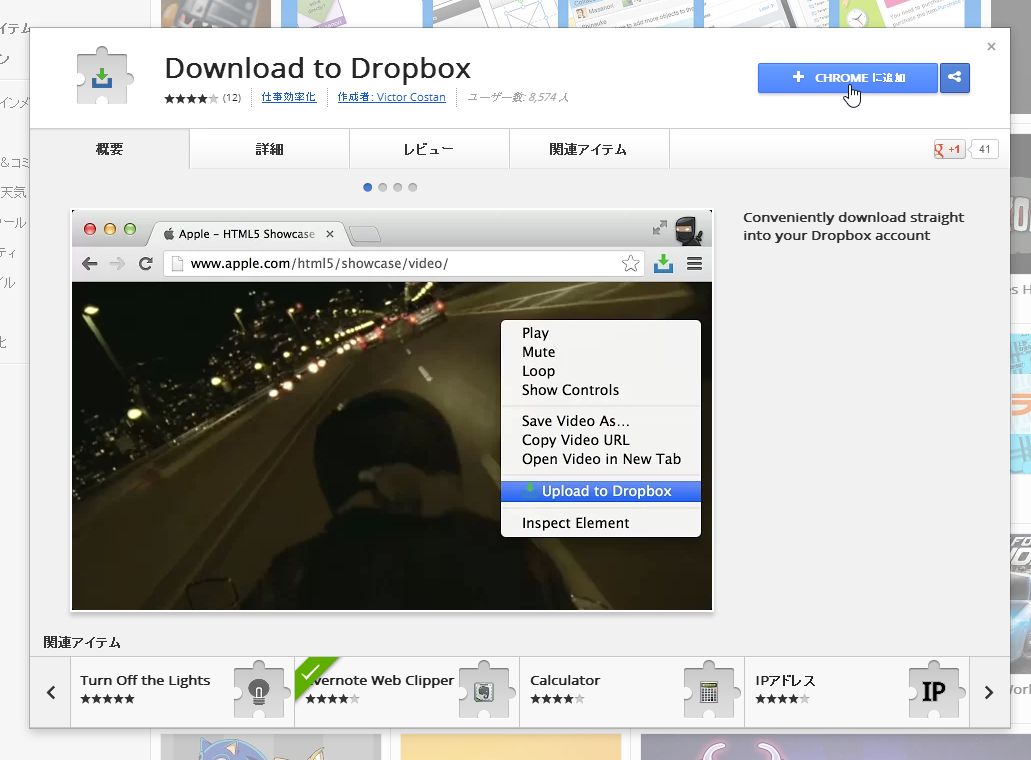Image resolution: width=1031 pixels, height=760 pixels.
Task: Open IPアドレス related item
Action: [x=857, y=692]
